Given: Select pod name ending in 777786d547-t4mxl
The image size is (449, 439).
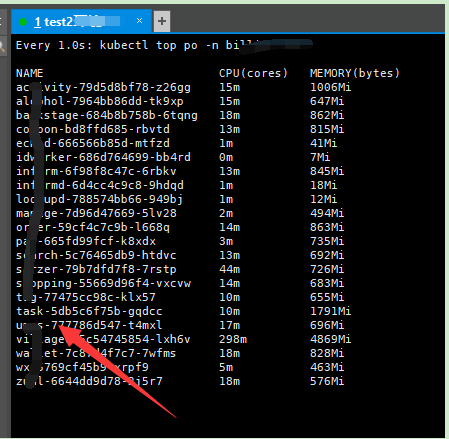Looking at the screenshot, I should pos(89,325).
